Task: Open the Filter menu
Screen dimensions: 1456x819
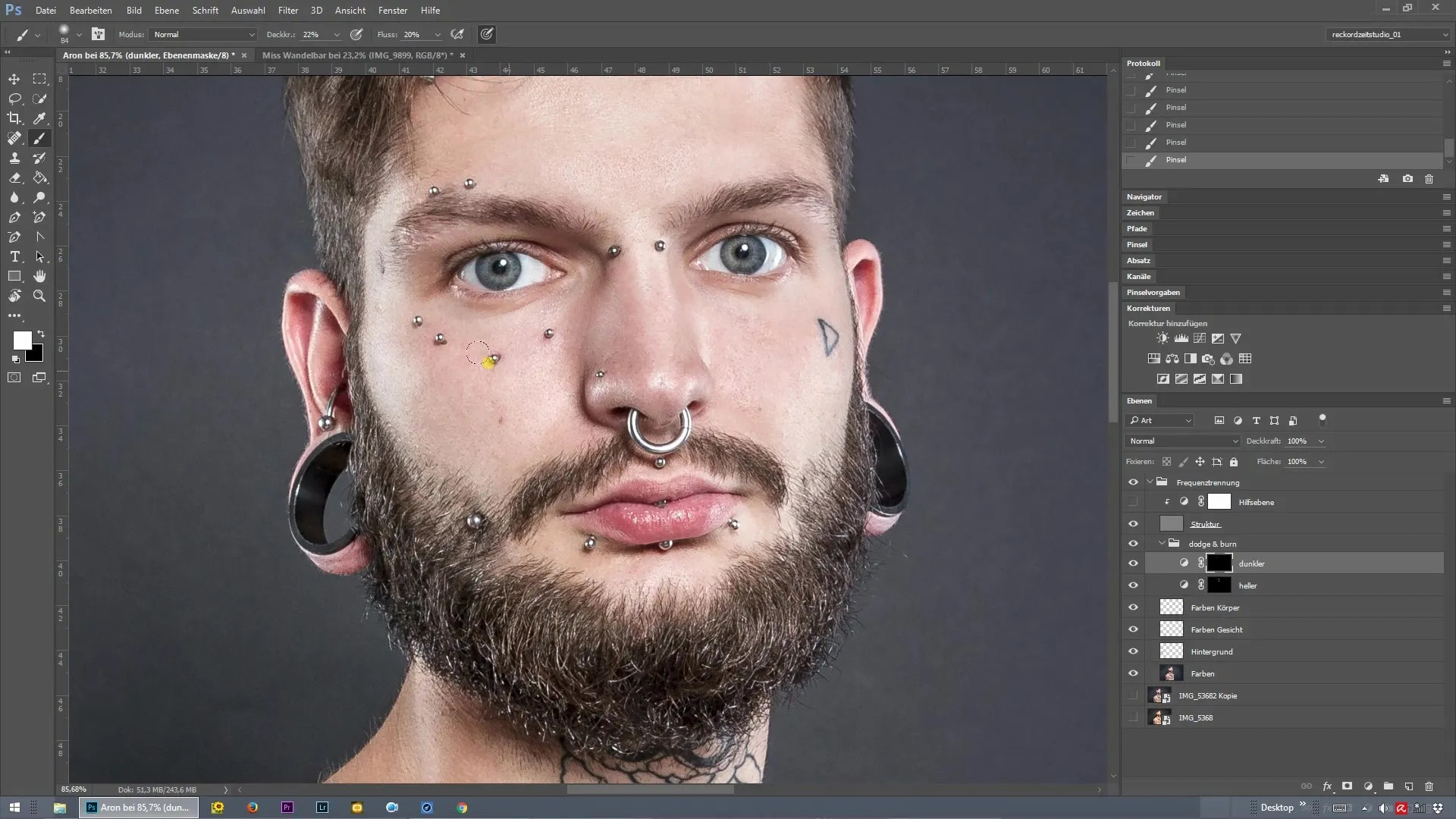Action: (287, 11)
